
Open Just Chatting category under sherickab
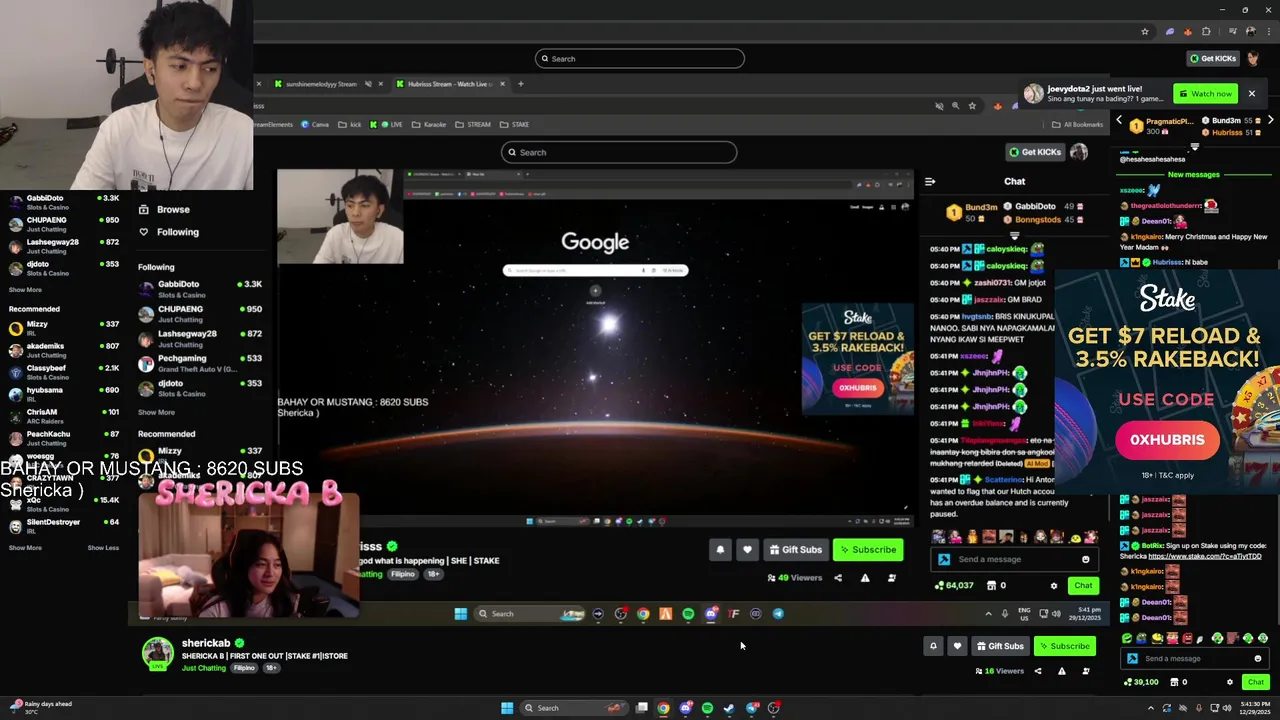[204, 668]
